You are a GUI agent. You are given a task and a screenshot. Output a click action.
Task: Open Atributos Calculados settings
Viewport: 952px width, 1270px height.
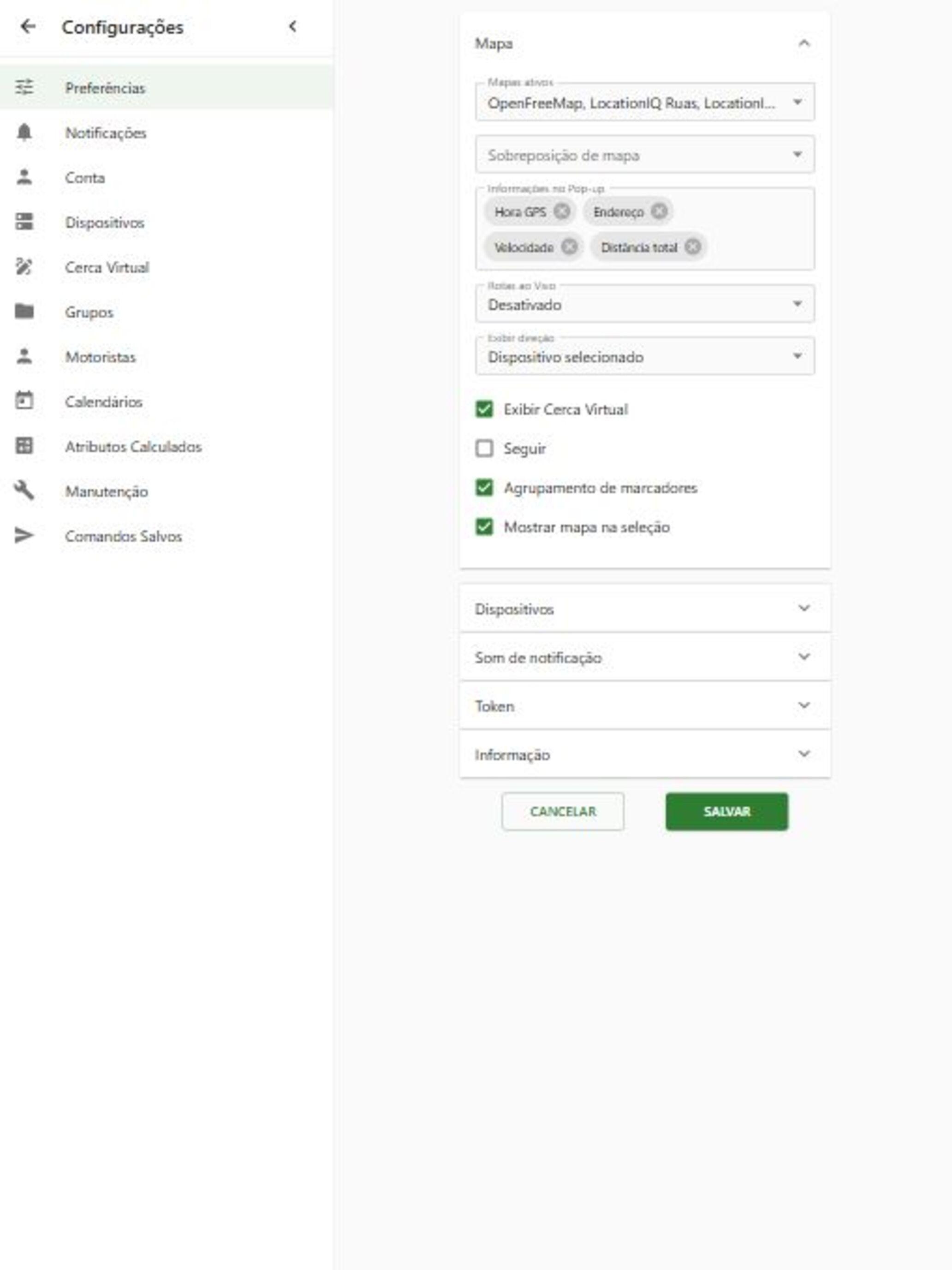click(x=167, y=445)
